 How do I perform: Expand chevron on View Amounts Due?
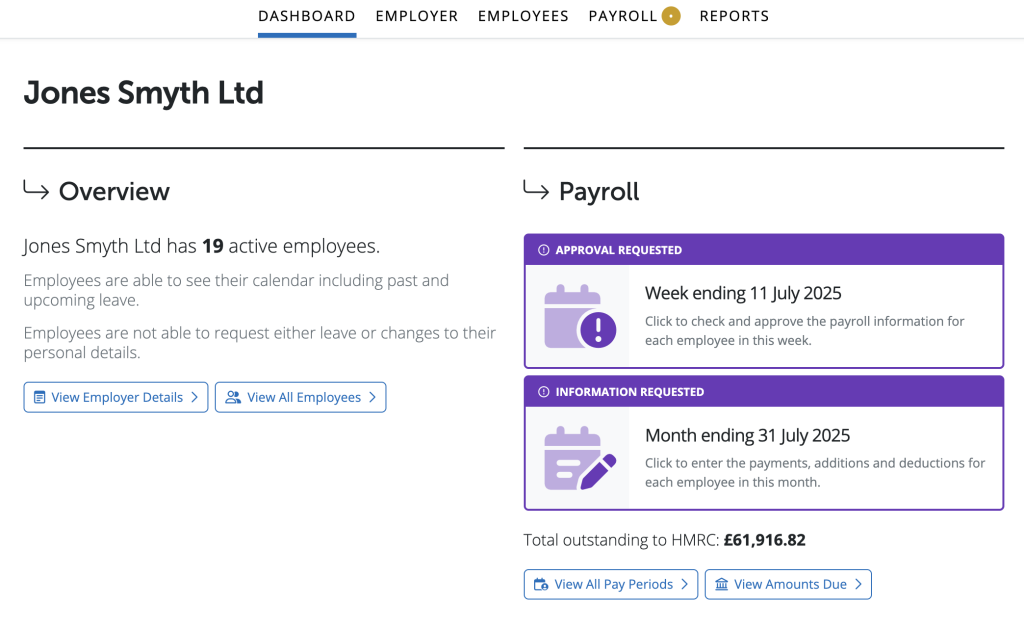[858, 584]
